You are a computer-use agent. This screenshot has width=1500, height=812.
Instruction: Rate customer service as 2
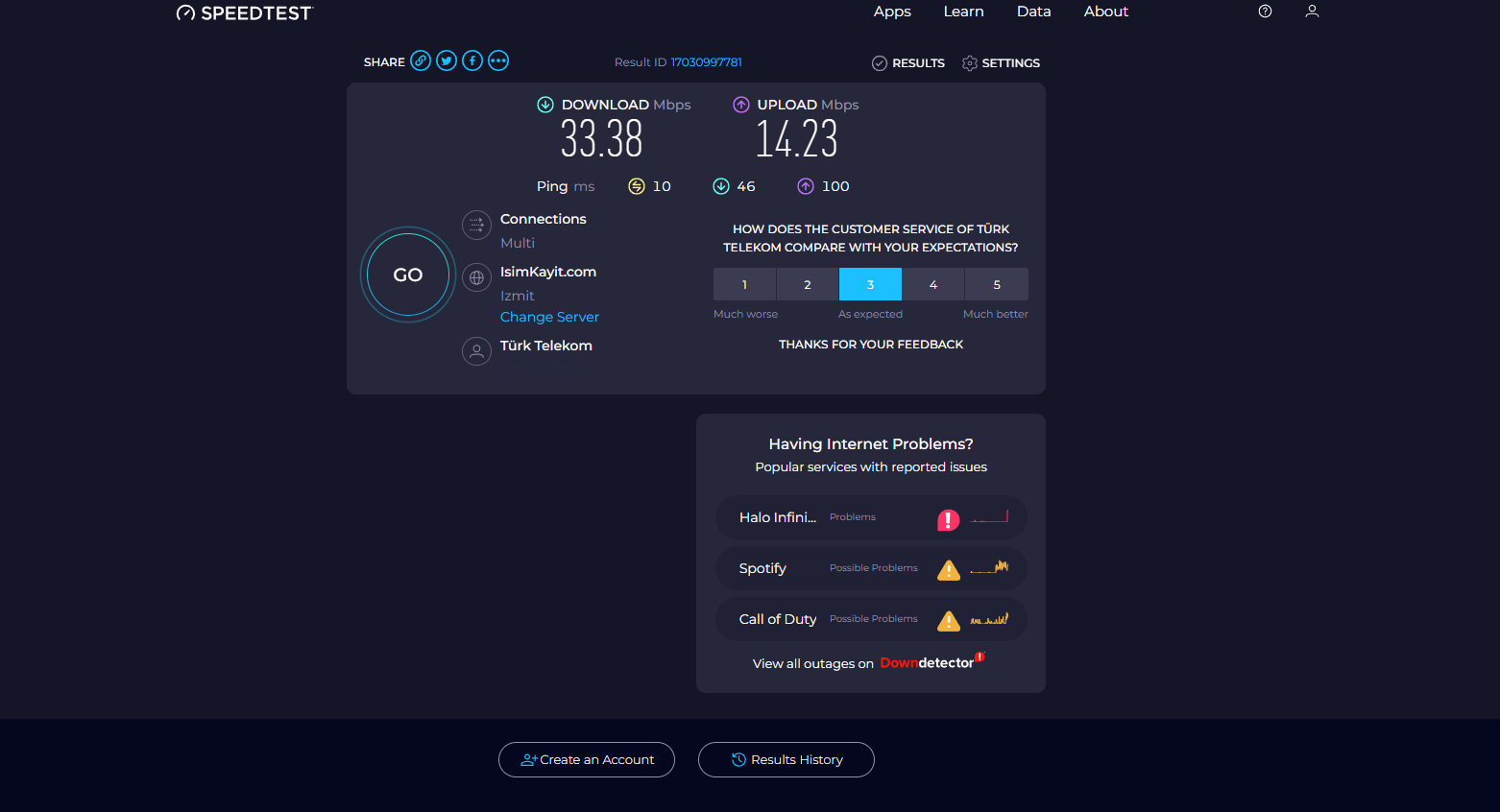[x=808, y=284]
